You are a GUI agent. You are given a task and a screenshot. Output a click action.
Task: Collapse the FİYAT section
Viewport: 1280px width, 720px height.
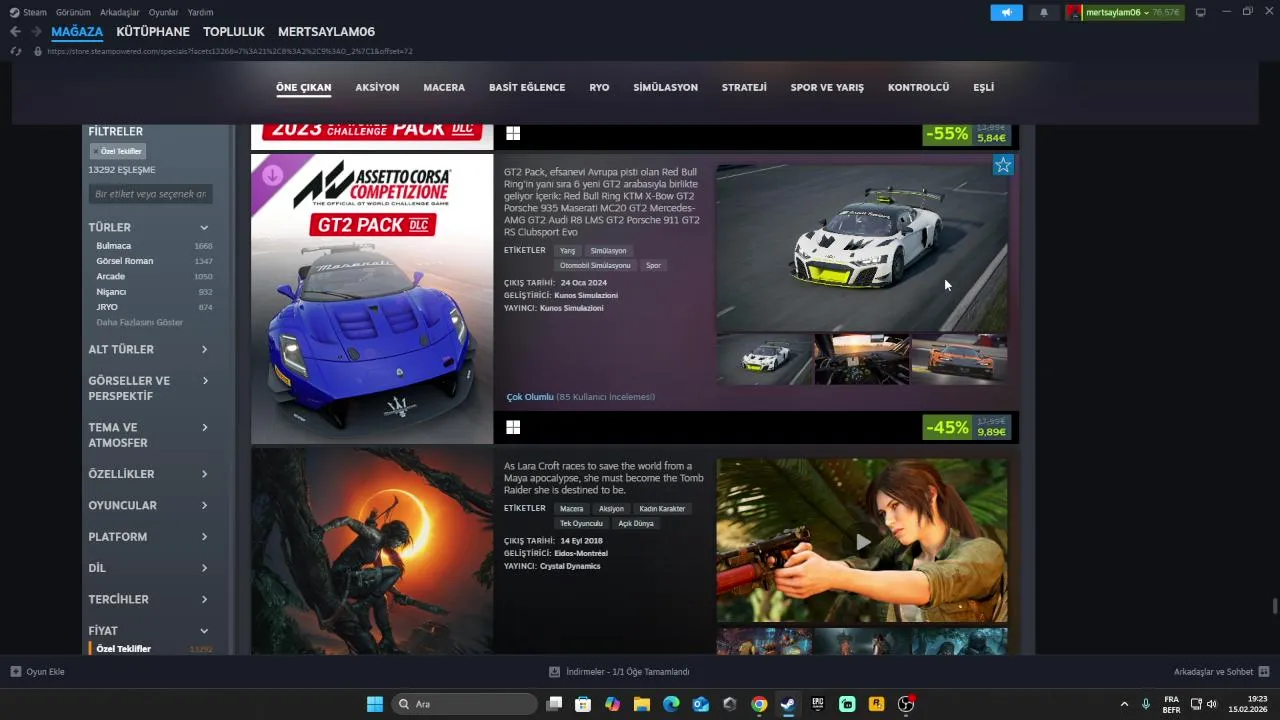150,631
